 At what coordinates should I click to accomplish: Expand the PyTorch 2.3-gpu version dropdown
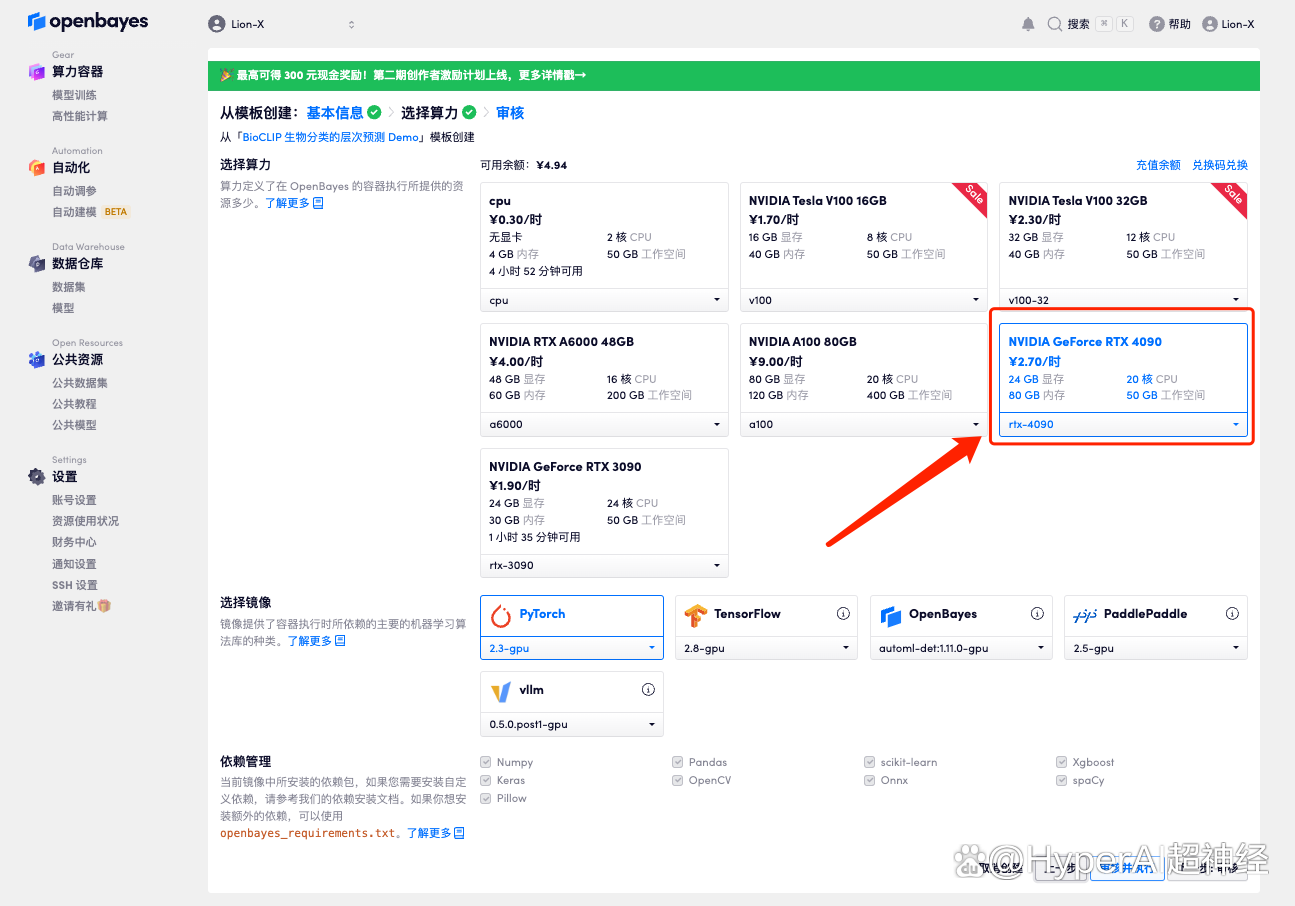pyautogui.click(x=571, y=649)
